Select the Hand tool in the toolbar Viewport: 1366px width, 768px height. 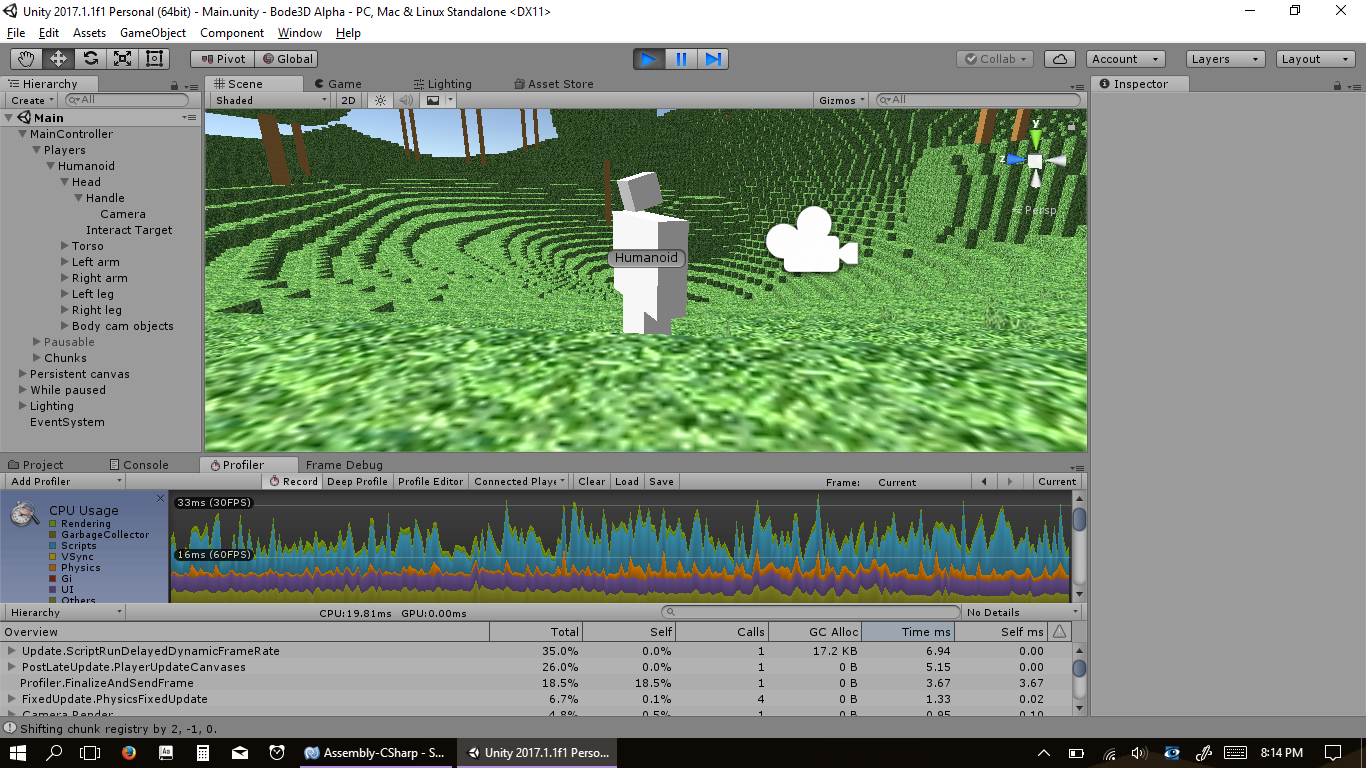click(x=26, y=59)
